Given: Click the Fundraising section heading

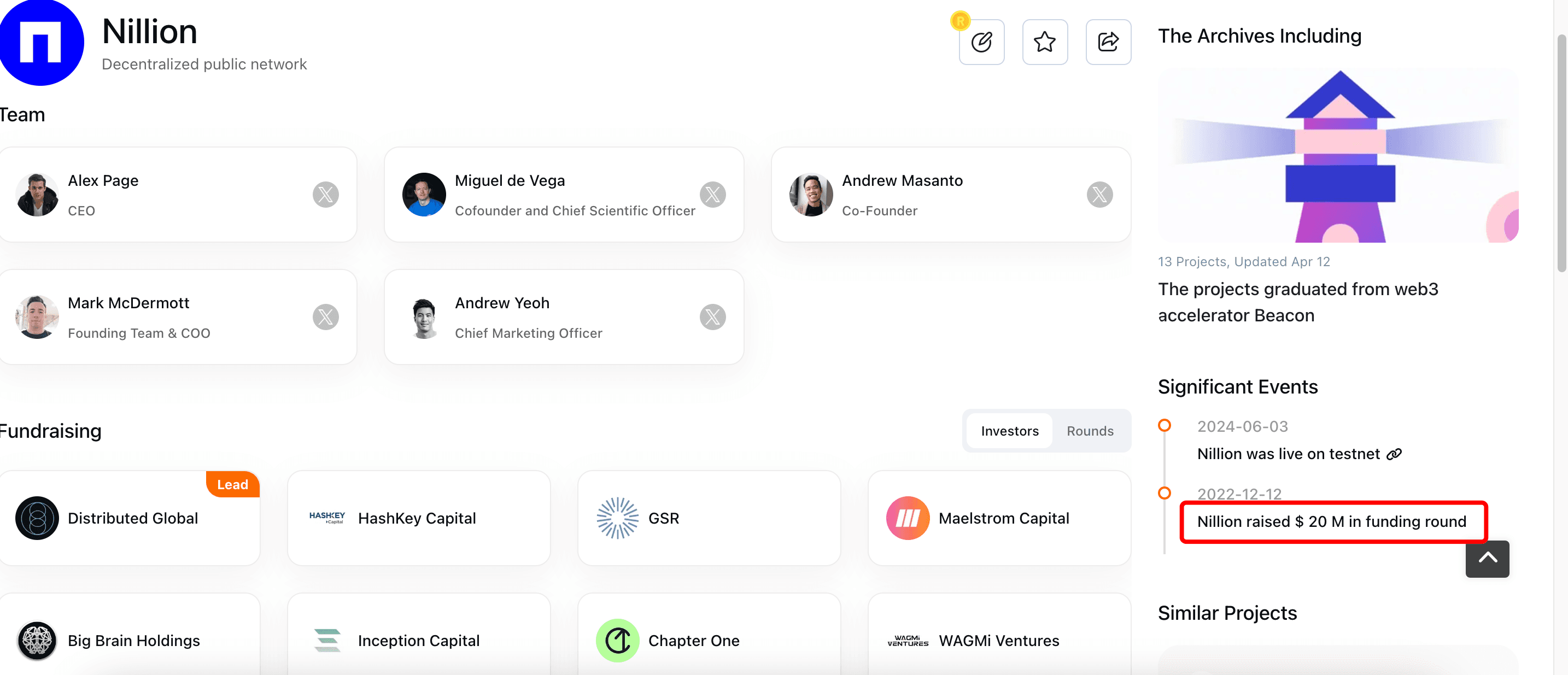Looking at the screenshot, I should pyautogui.click(x=50, y=431).
